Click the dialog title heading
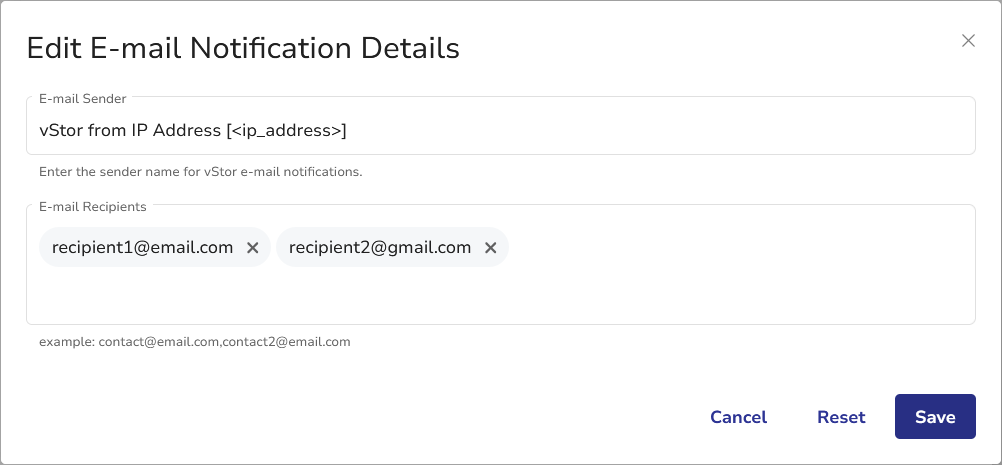Viewport: 1002px width, 465px height. 243,48
